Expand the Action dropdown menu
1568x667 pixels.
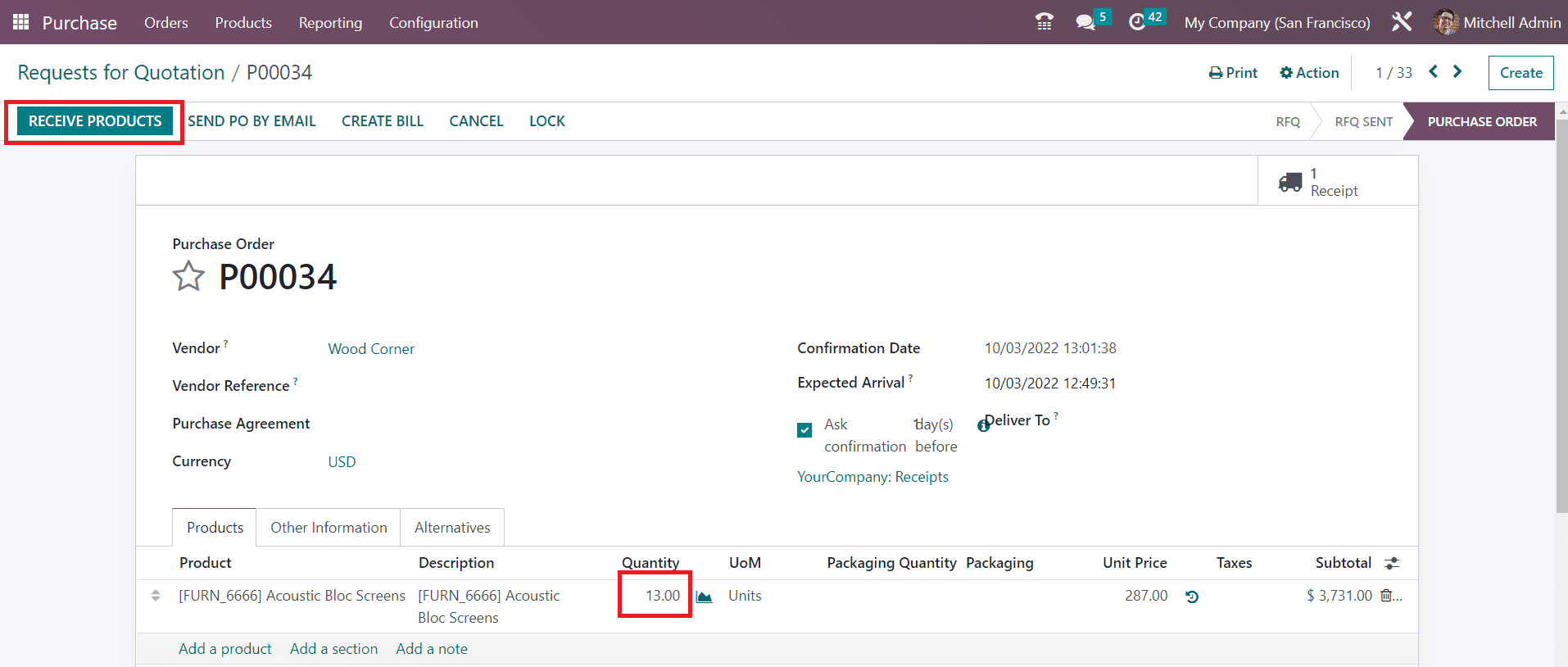point(1309,73)
